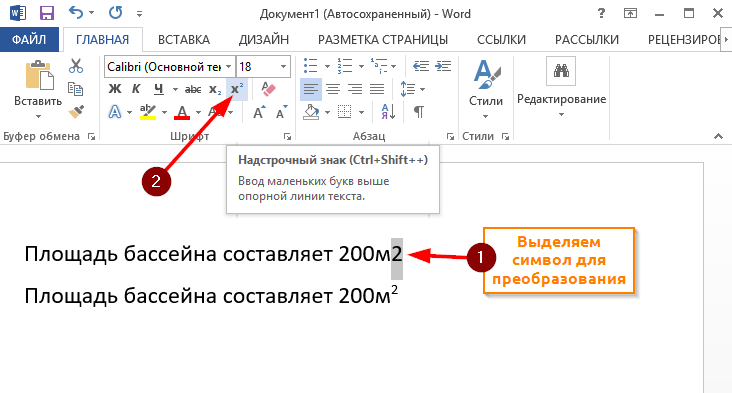Screen dimensions: 732x393
Task: Save the document with the floppy icon
Action: (47, 13)
